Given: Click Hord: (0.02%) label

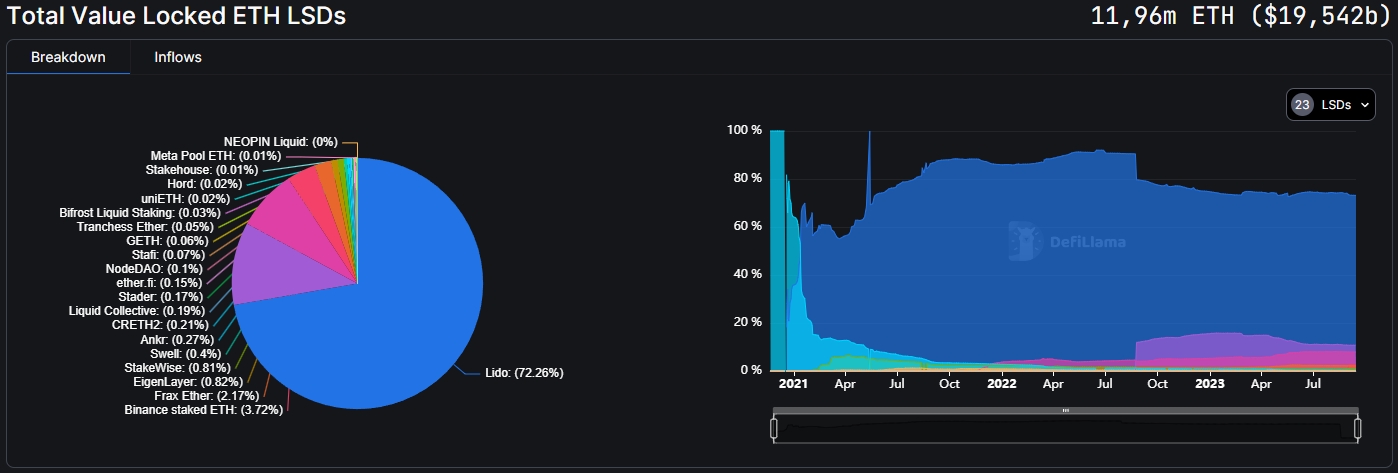Looking at the screenshot, I should point(205,184).
